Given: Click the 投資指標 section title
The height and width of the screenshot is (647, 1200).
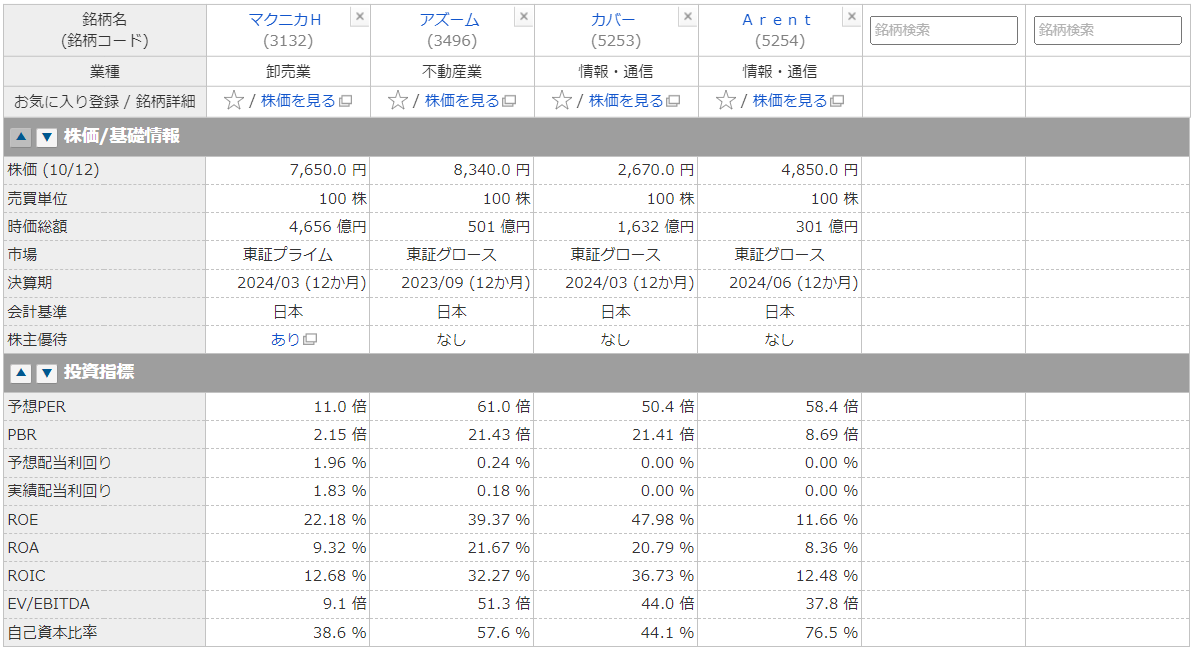Looking at the screenshot, I should (x=99, y=372).
